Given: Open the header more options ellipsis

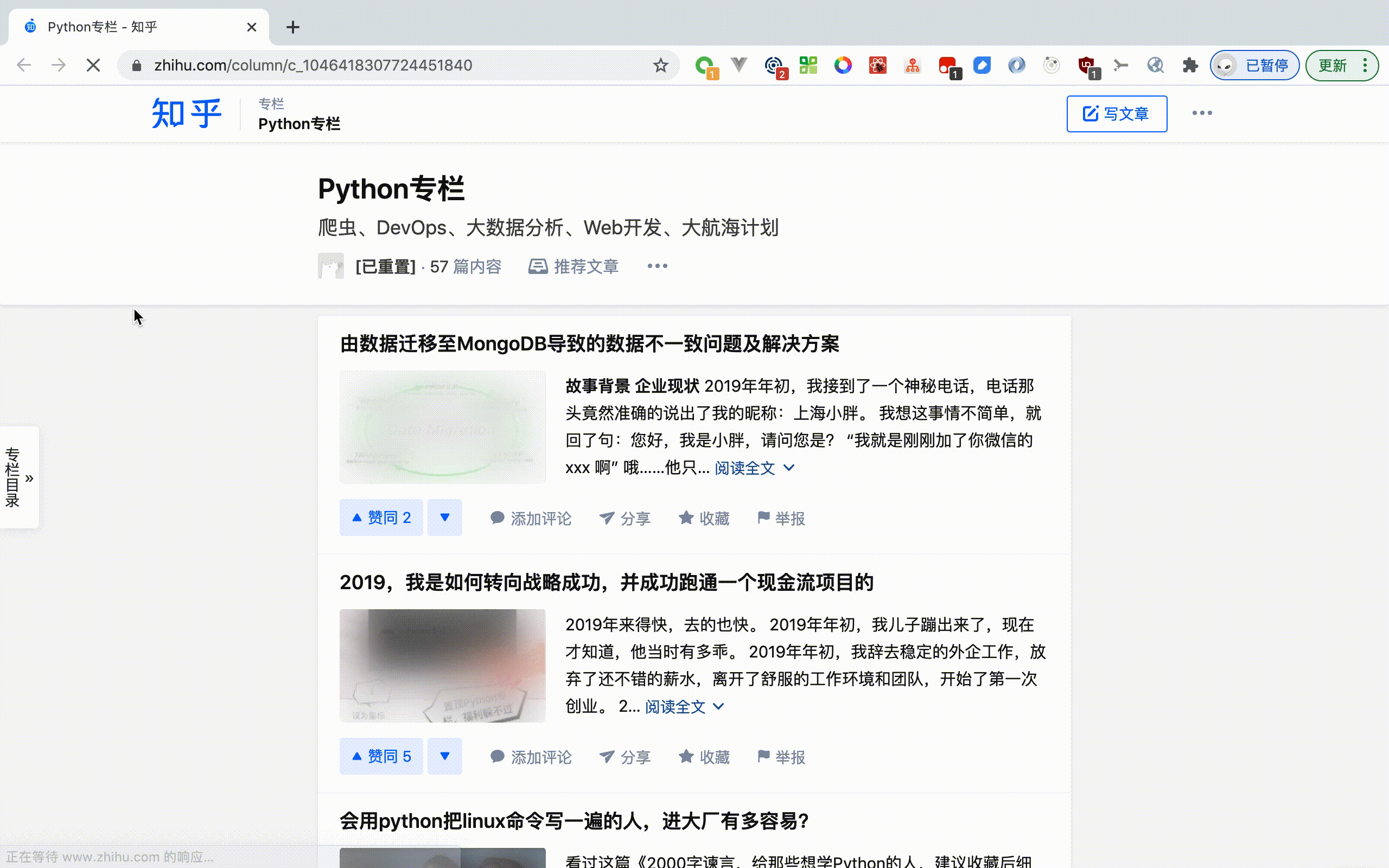Looking at the screenshot, I should tap(1202, 113).
